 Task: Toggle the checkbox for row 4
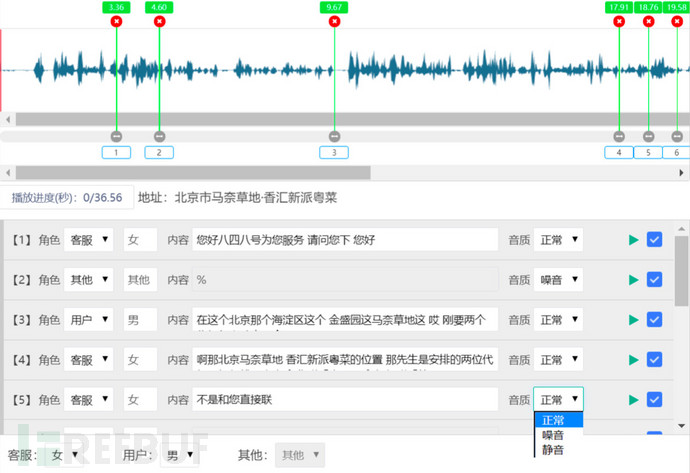[x=655, y=360]
